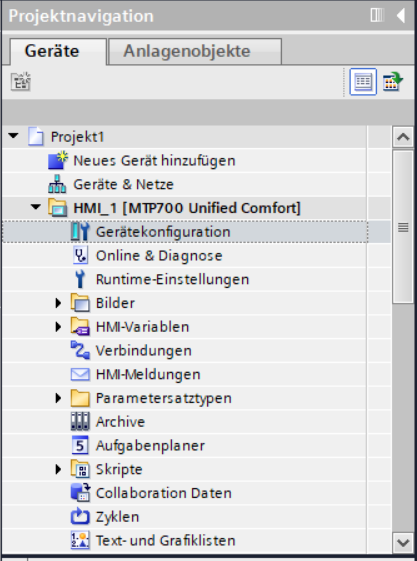Toggle the overview table view button
Viewport: 417px width, 561px height.
[363, 82]
